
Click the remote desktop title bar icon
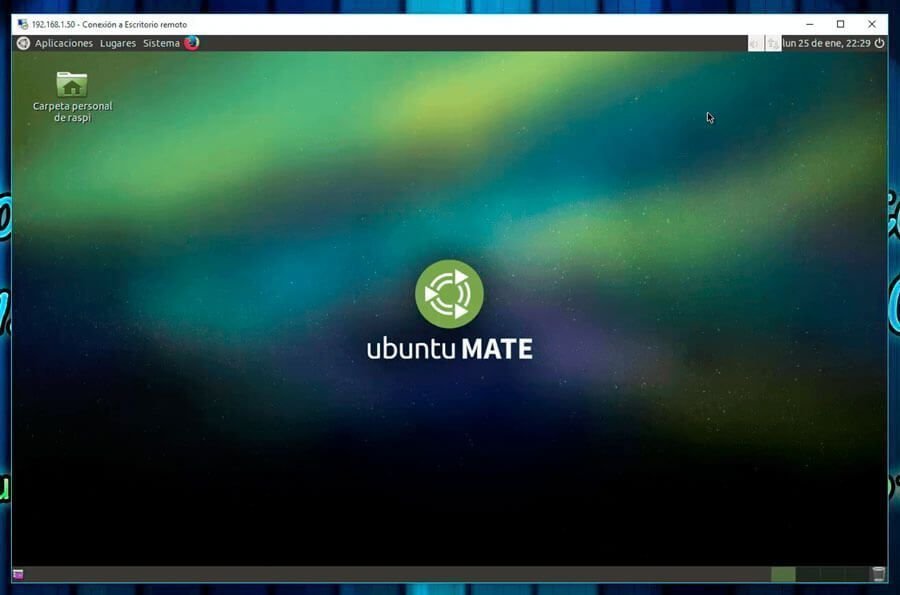click(x=23, y=25)
